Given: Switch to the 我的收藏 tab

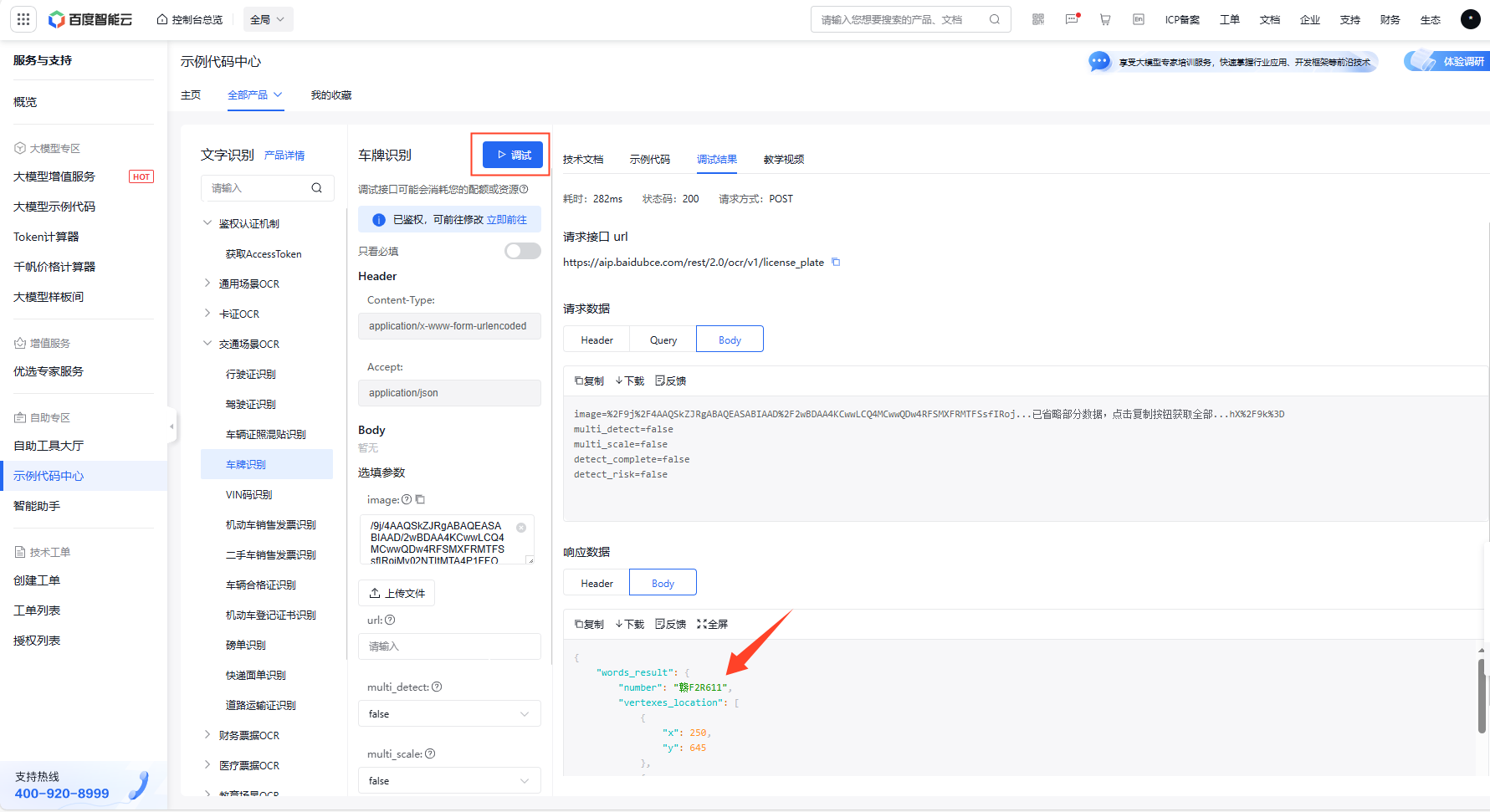Looking at the screenshot, I should coord(331,94).
